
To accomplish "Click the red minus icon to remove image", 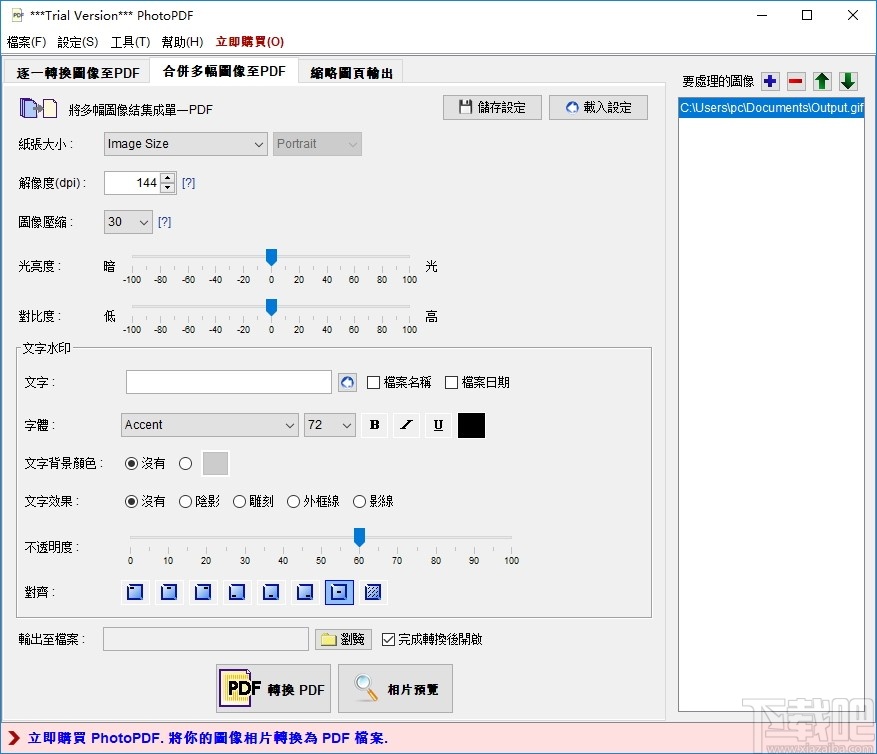I will coord(794,81).
